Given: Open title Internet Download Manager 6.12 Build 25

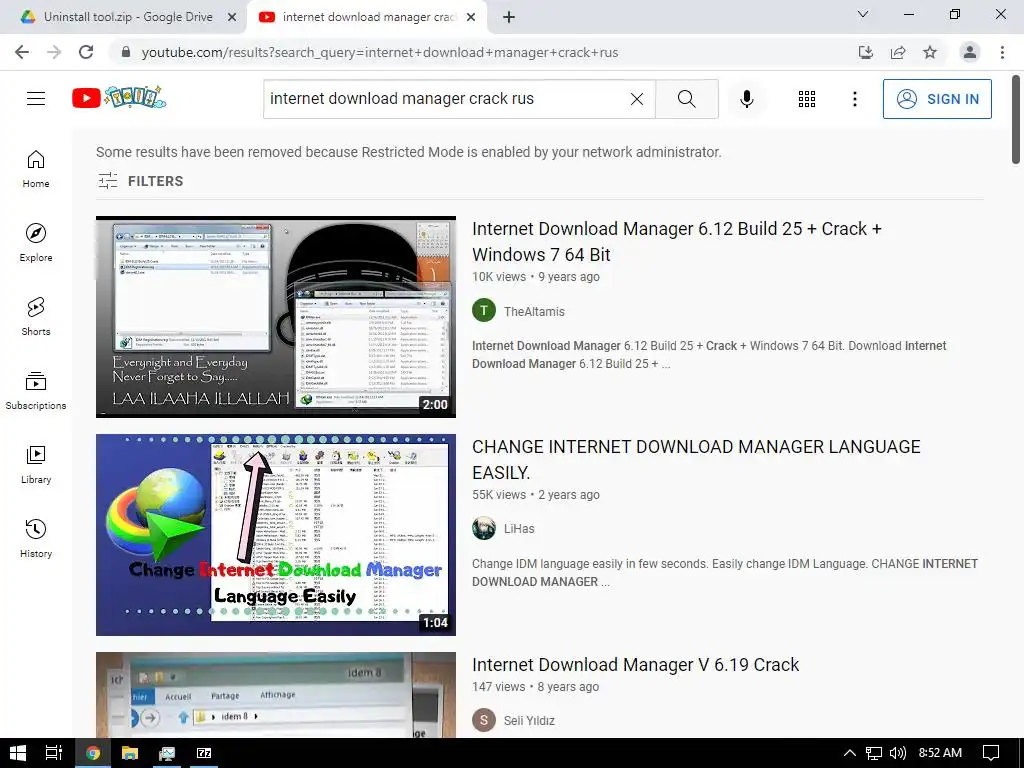Looking at the screenshot, I should (x=677, y=242).
